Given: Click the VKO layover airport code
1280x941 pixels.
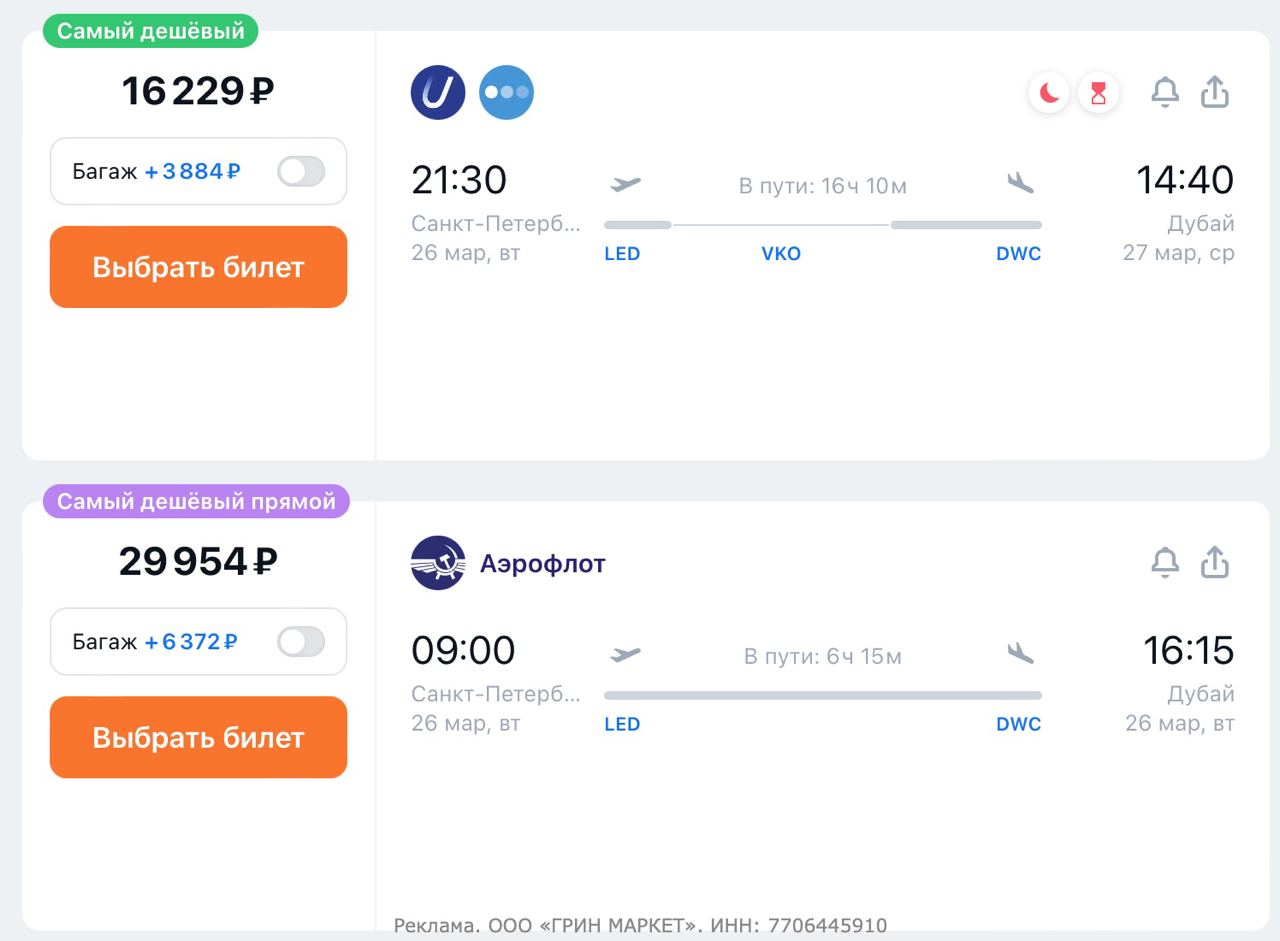Looking at the screenshot, I should tap(781, 254).
